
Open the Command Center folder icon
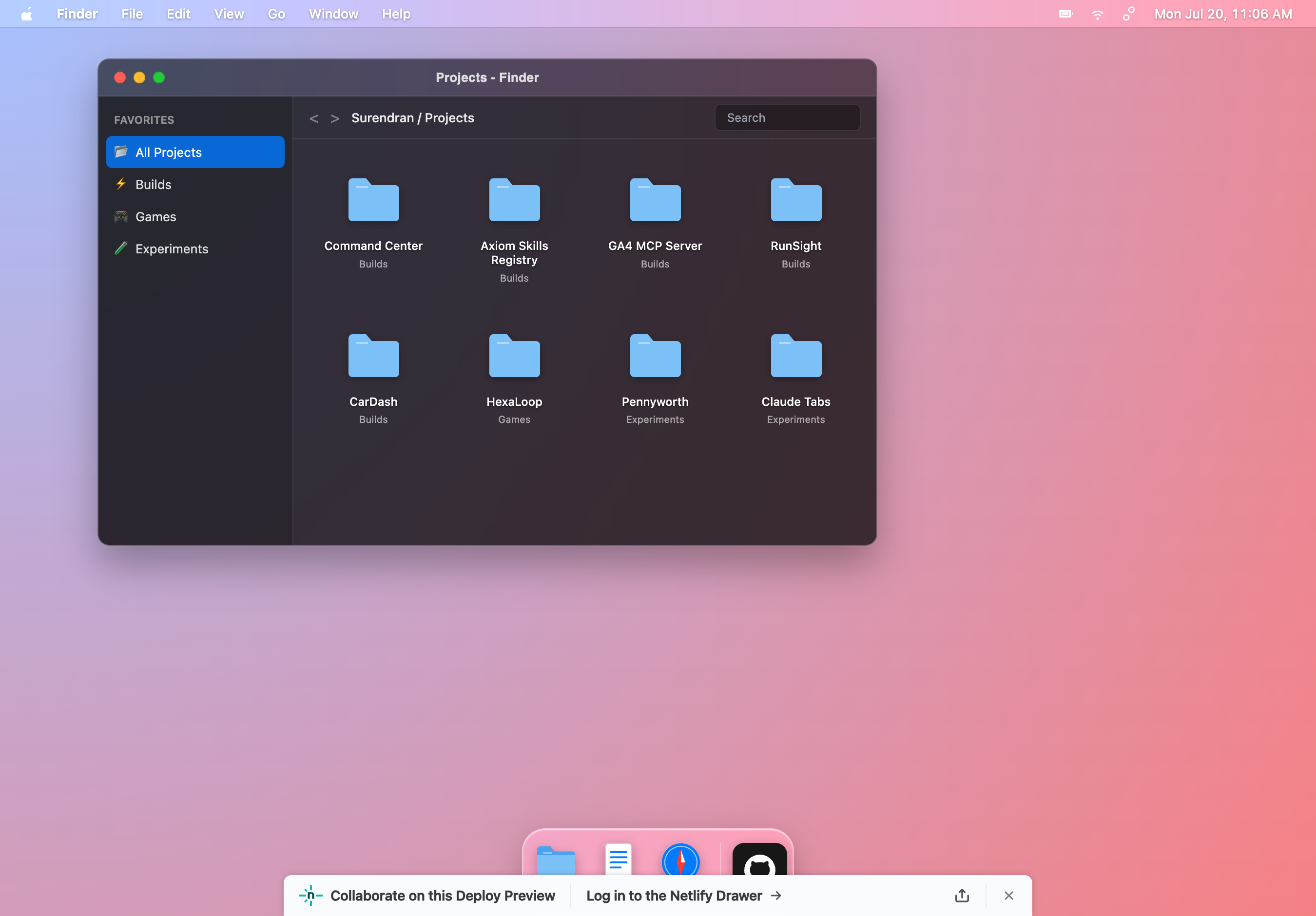373,199
